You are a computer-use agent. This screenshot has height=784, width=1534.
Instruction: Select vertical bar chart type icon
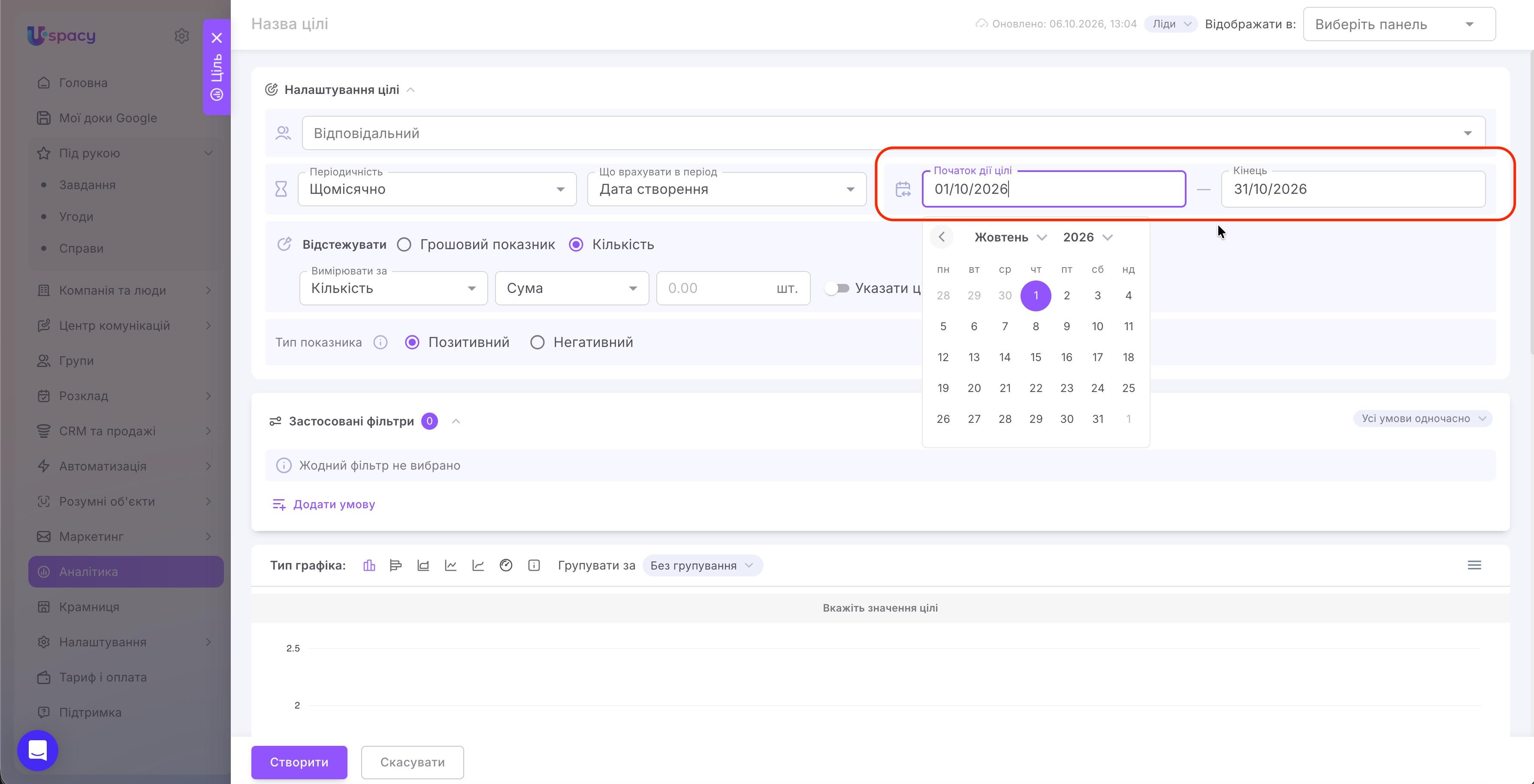point(369,565)
